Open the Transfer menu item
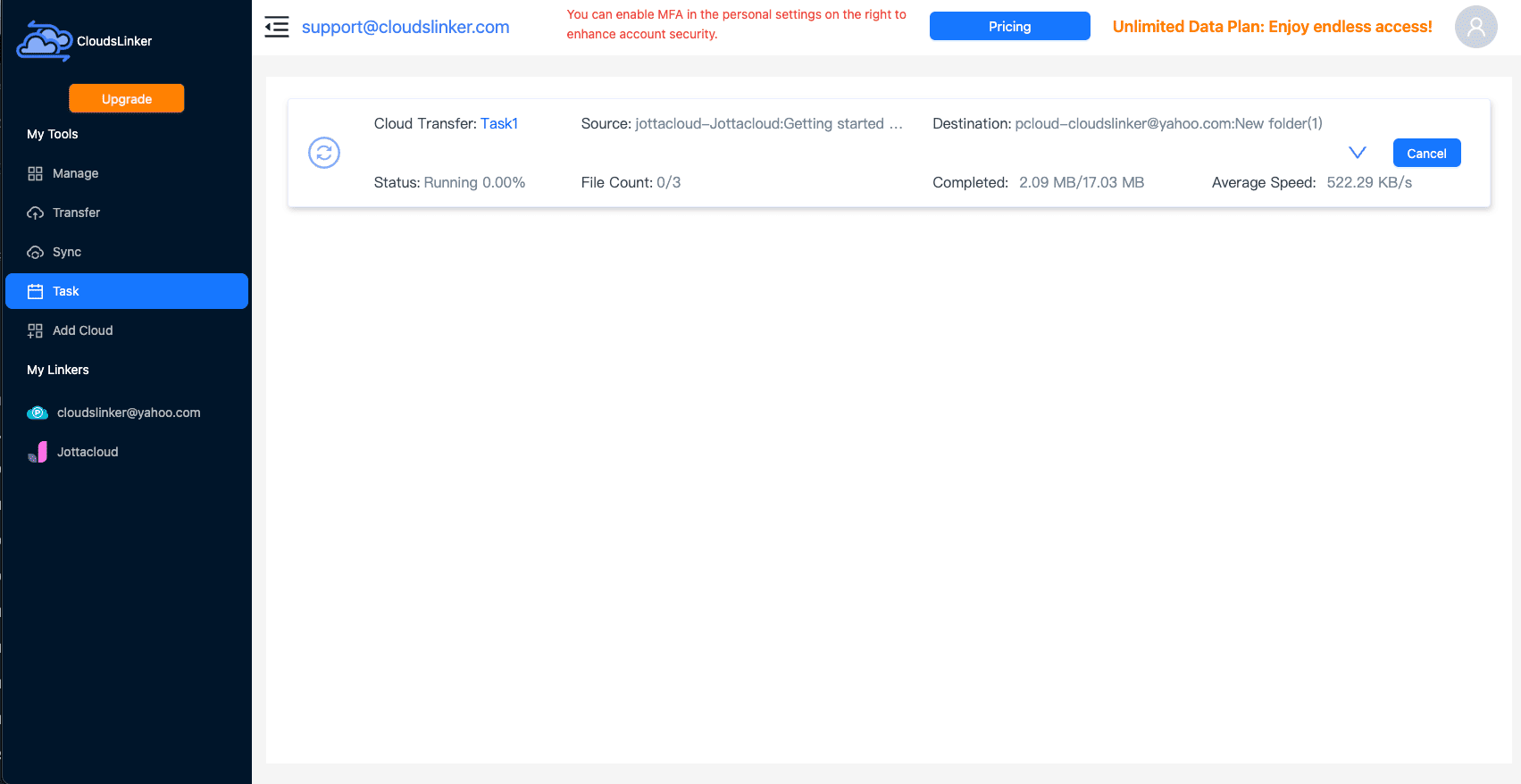Image resolution: width=1521 pixels, height=784 pixels. (127, 213)
